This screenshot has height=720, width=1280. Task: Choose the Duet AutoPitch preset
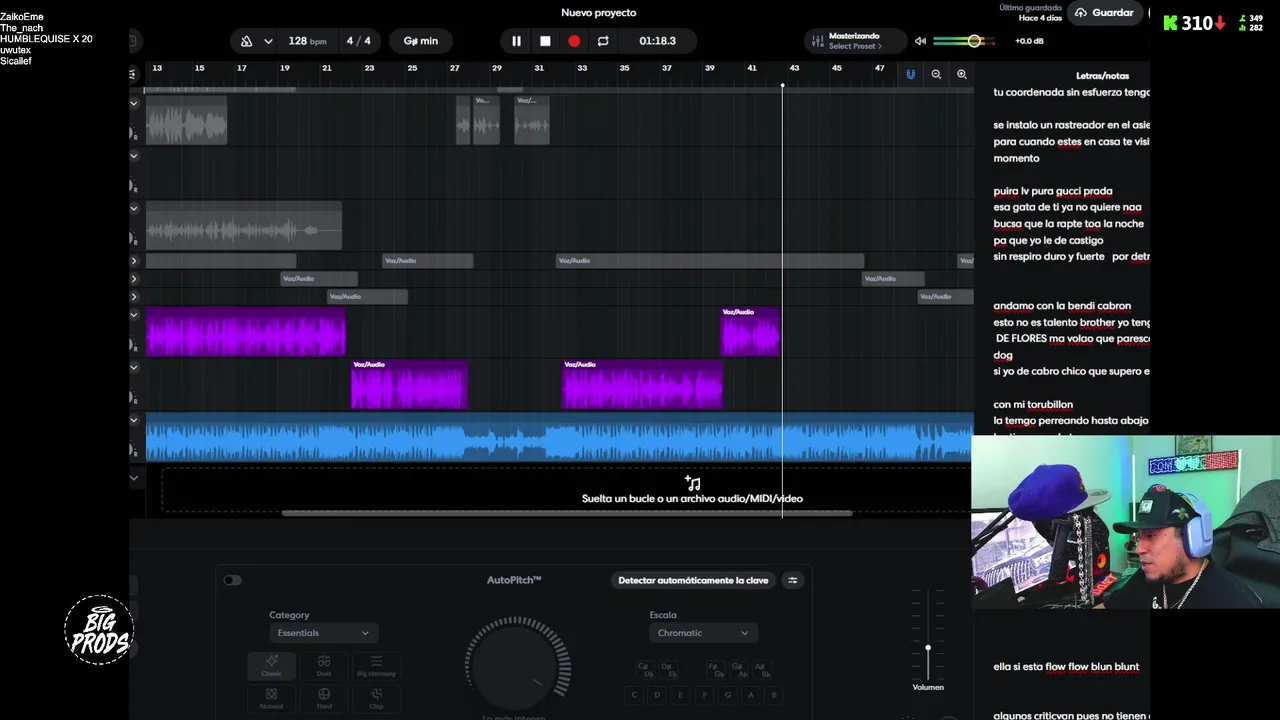click(324, 665)
